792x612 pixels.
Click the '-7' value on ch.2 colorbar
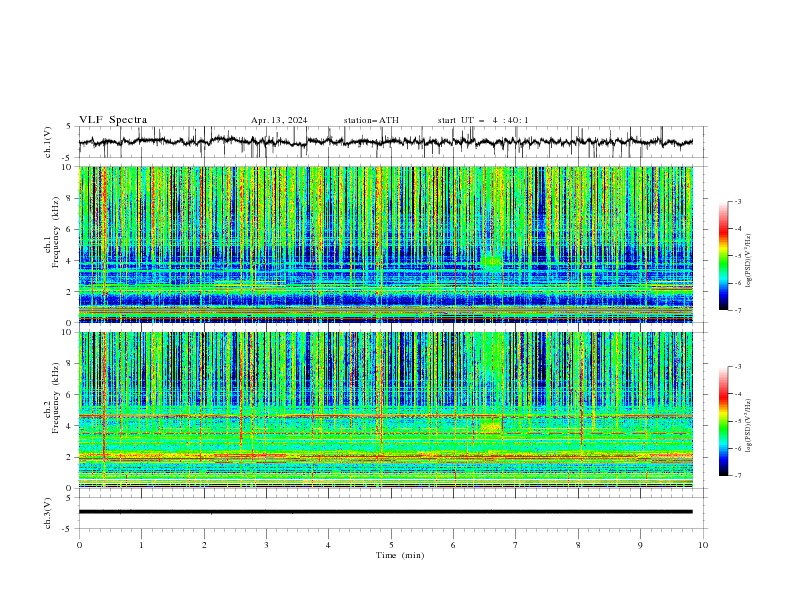coord(737,476)
